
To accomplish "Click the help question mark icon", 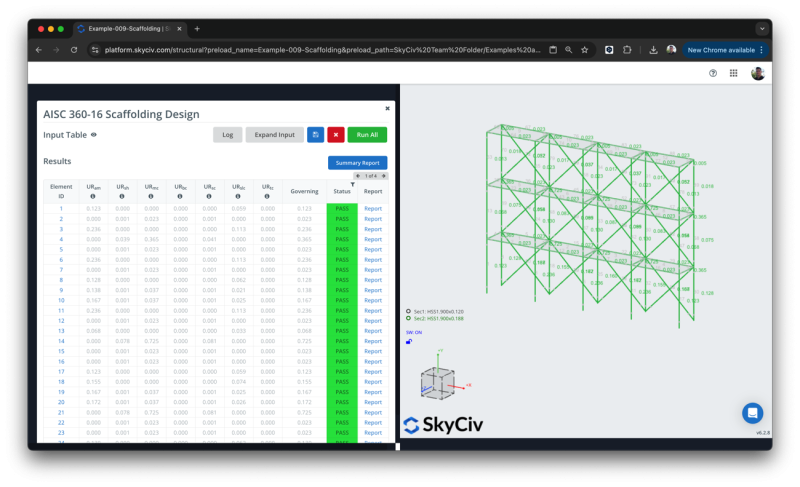I will pyautogui.click(x=713, y=73).
